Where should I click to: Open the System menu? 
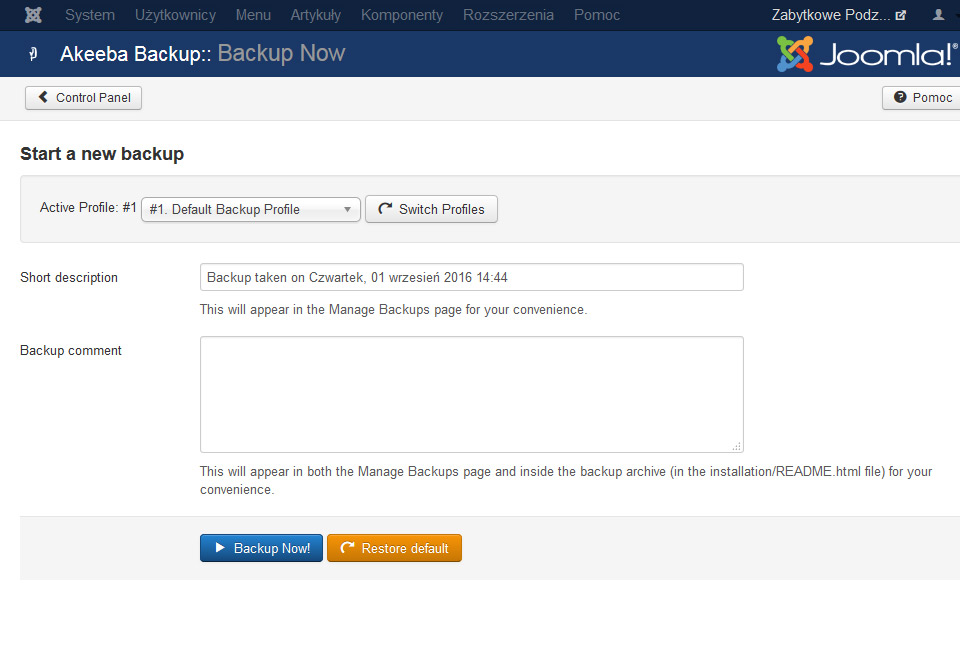90,15
